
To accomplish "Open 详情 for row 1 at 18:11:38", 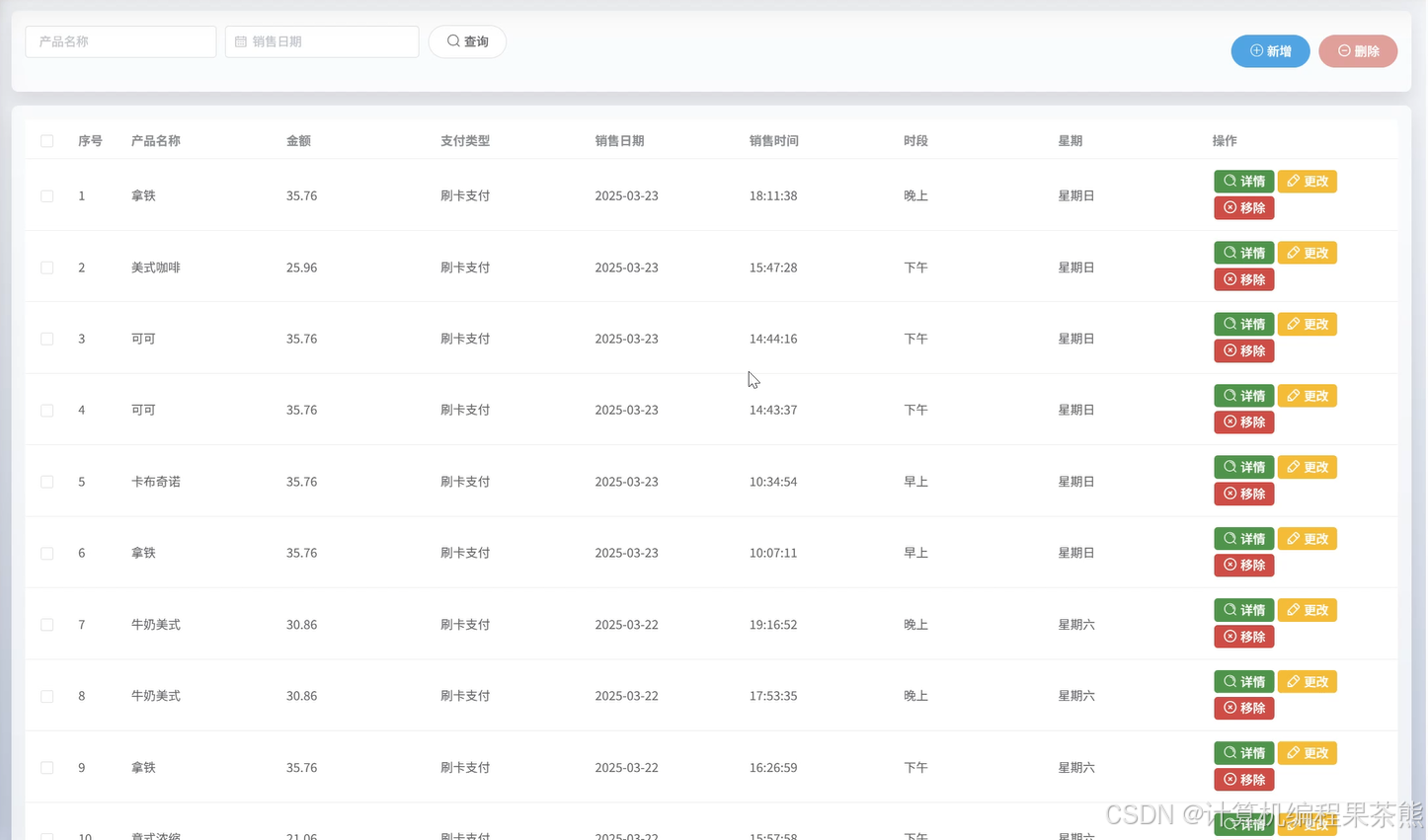I will [x=1243, y=182].
